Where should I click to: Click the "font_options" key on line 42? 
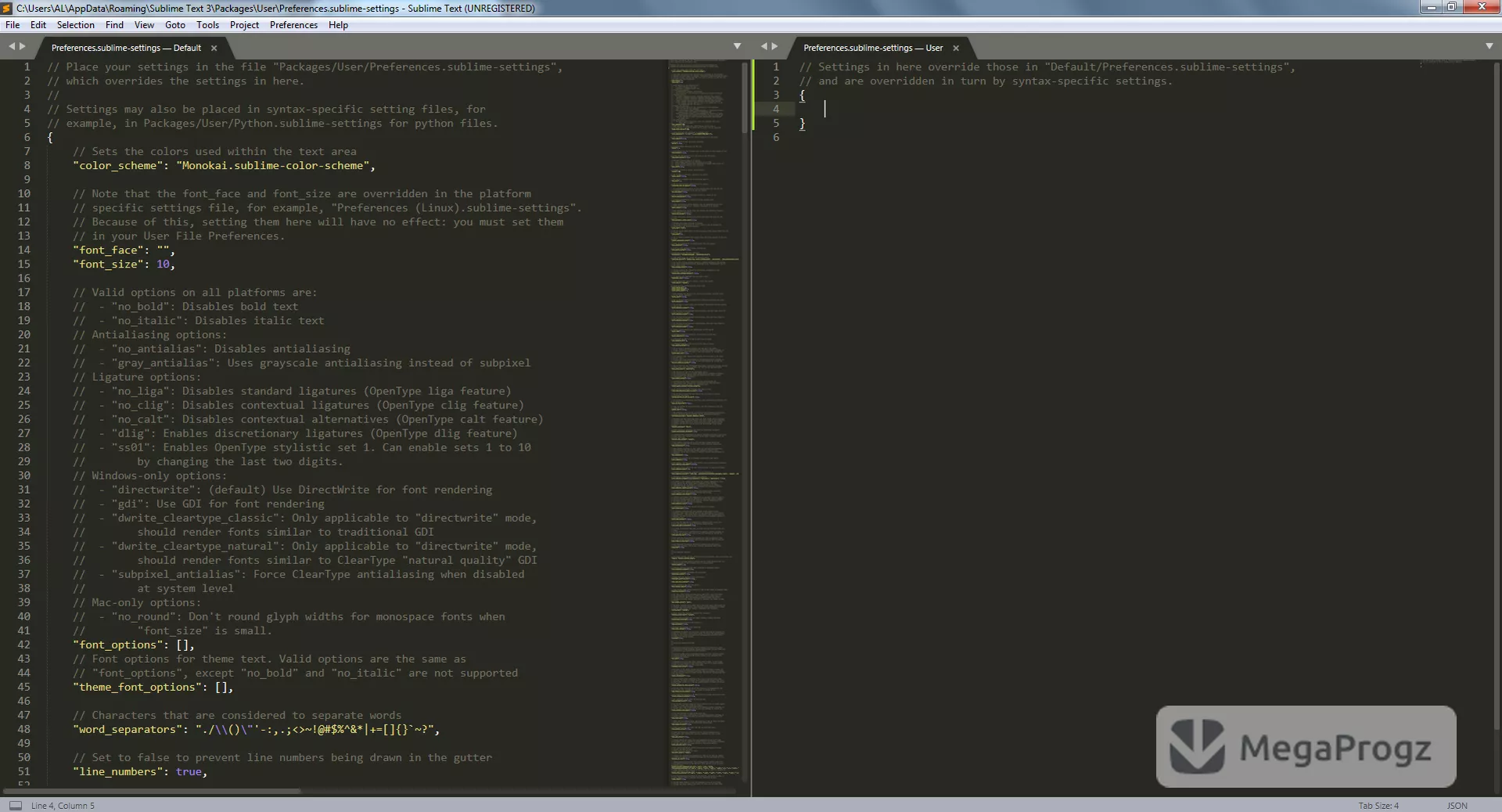pyautogui.click(x=118, y=645)
